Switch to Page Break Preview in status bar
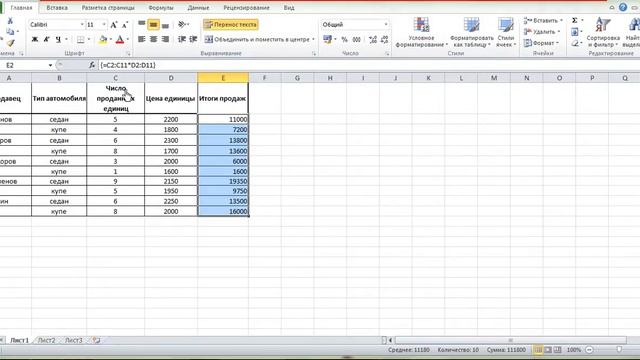Screen dimensions: 640x360 pos(558,350)
